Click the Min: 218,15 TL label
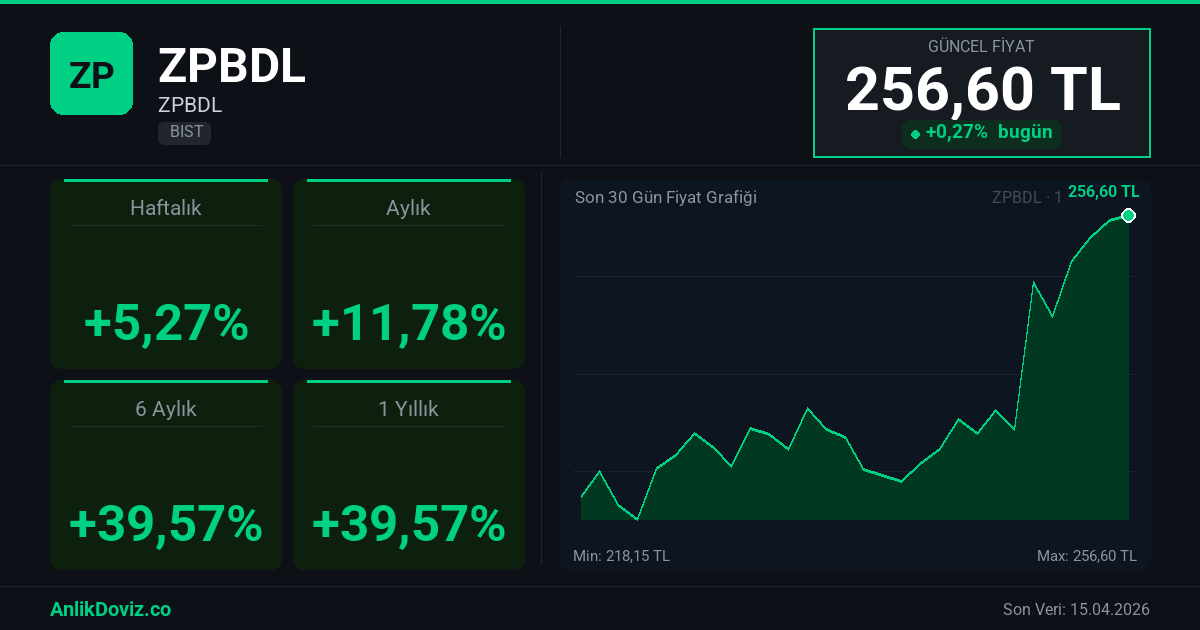The width and height of the screenshot is (1200, 630). pos(621,555)
